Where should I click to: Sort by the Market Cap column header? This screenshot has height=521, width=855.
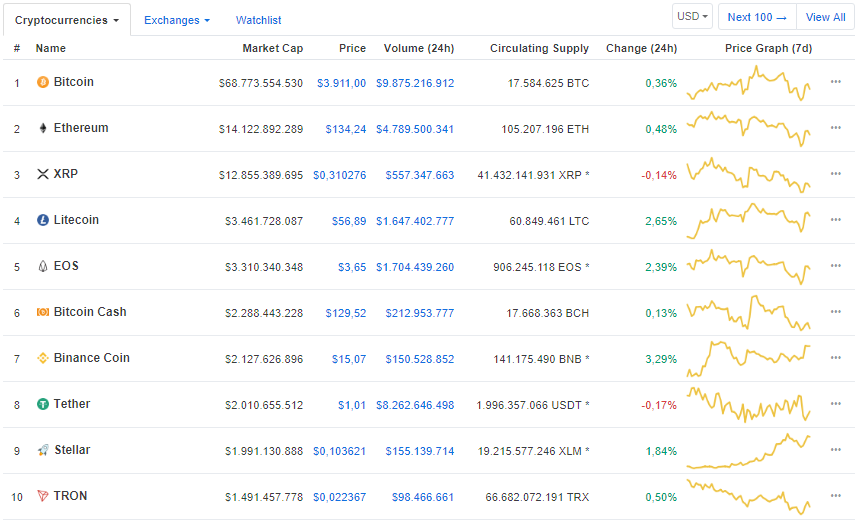(x=273, y=48)
